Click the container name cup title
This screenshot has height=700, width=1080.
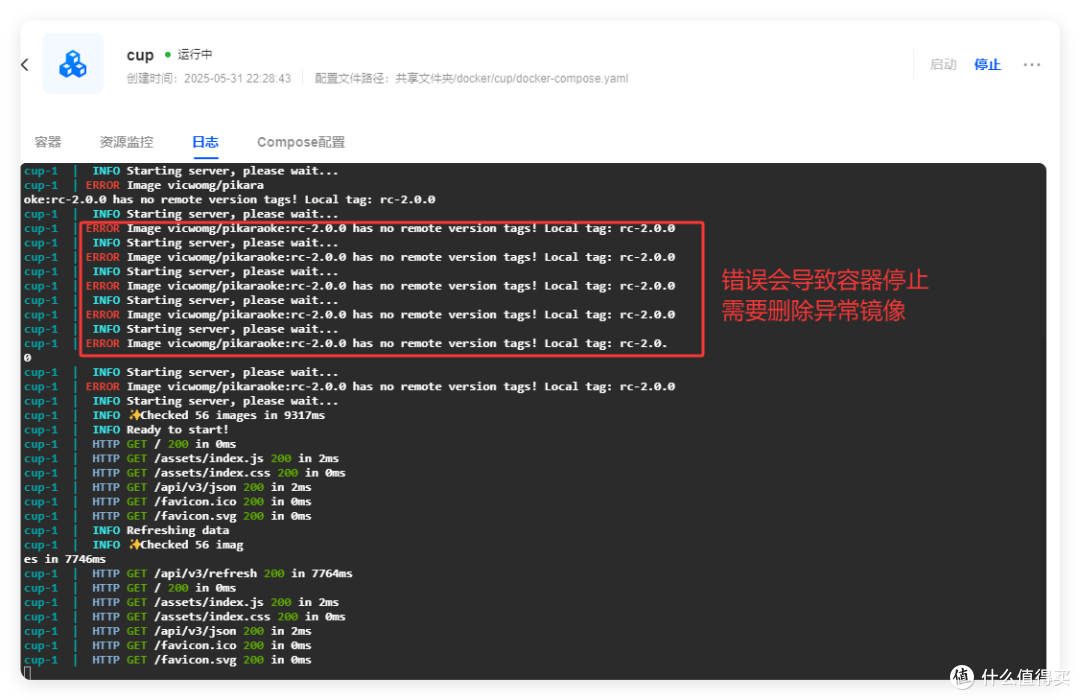click(140, 54)
